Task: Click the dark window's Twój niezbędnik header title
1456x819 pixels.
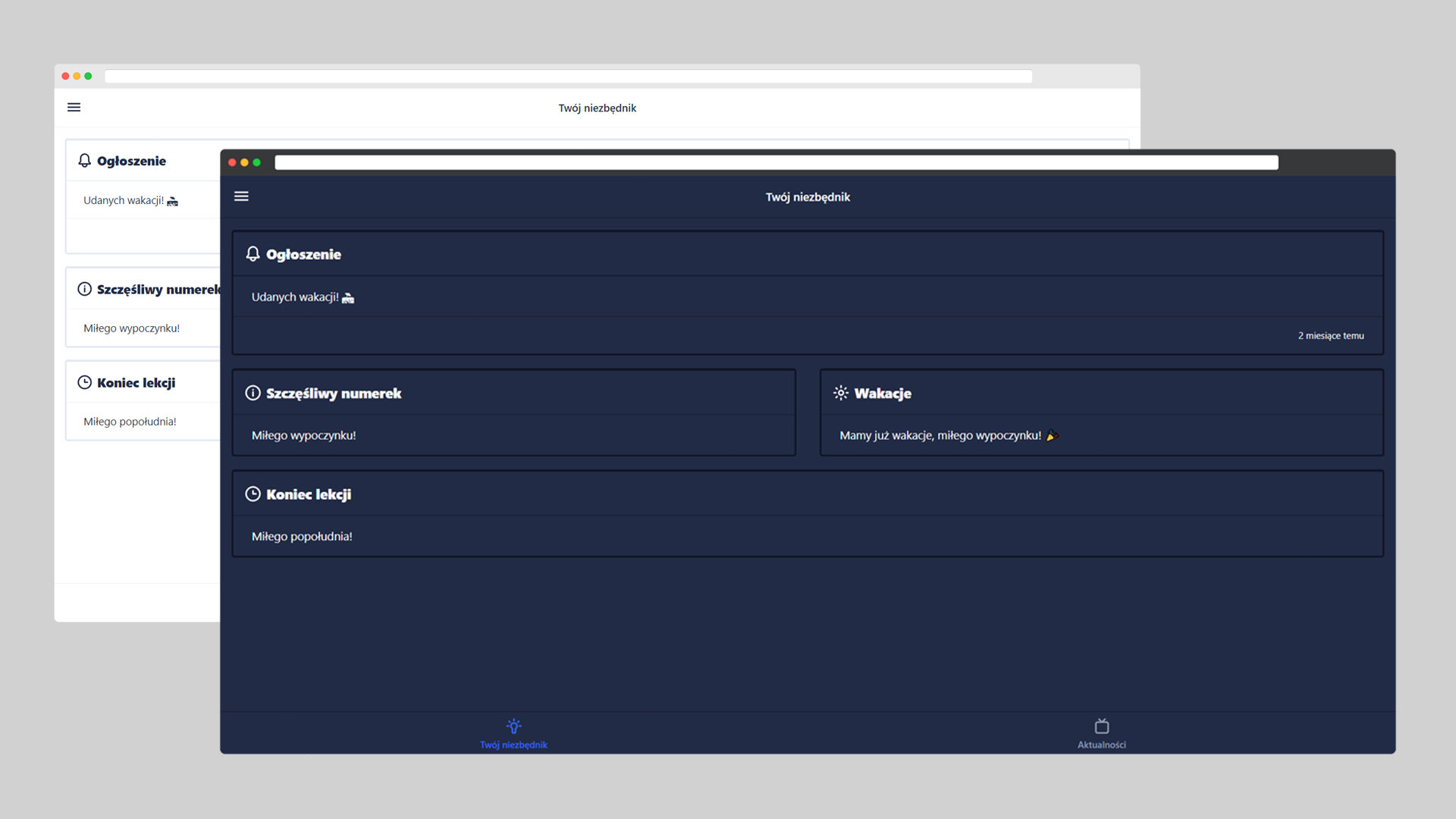Action: 808,197
